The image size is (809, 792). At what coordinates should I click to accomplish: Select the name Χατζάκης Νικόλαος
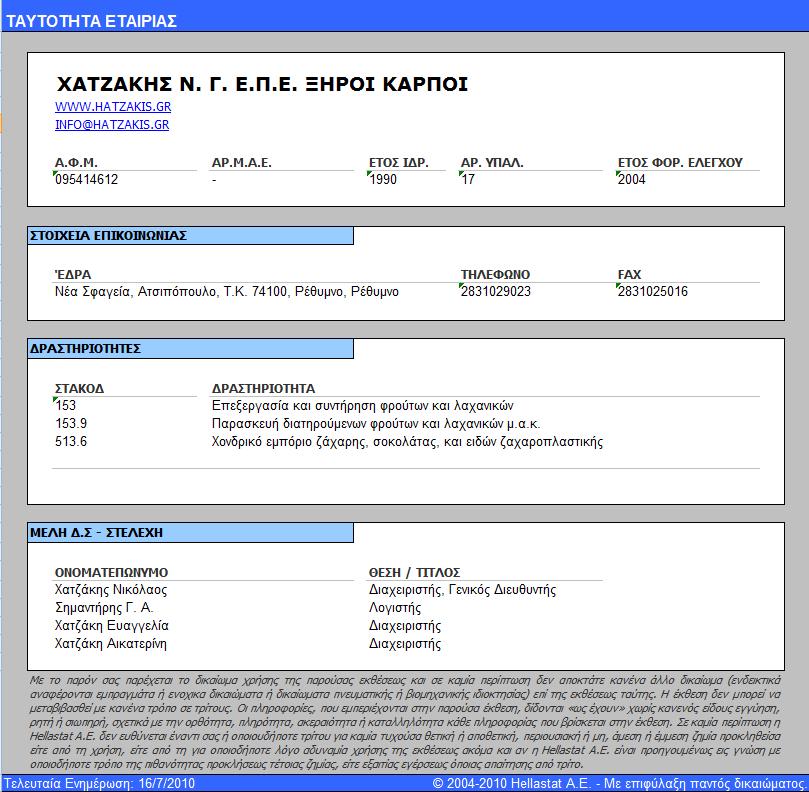(111, 590)
